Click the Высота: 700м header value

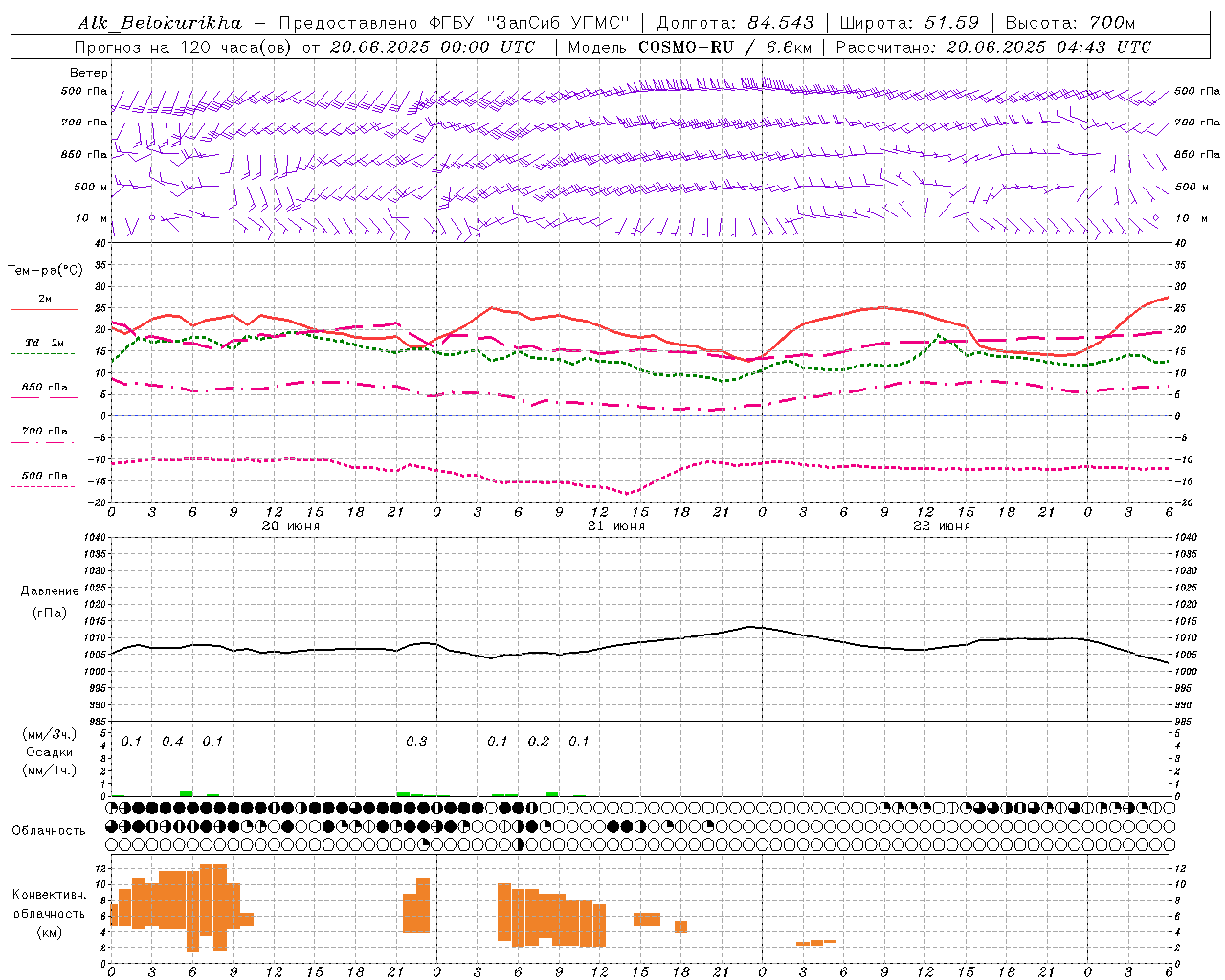[1070, 23]
